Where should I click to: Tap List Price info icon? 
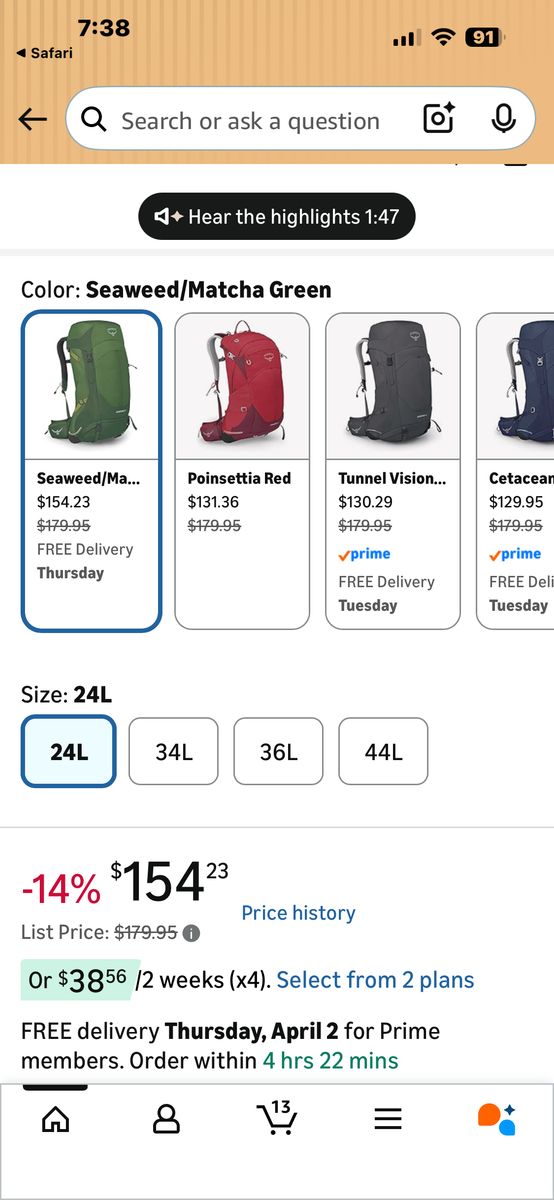(192, 933)
